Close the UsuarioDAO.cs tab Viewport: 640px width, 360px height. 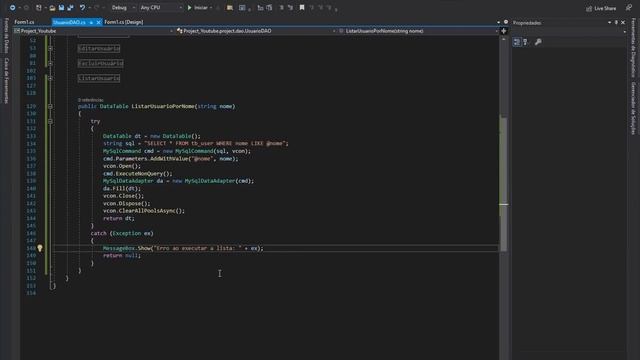point(98,22)
